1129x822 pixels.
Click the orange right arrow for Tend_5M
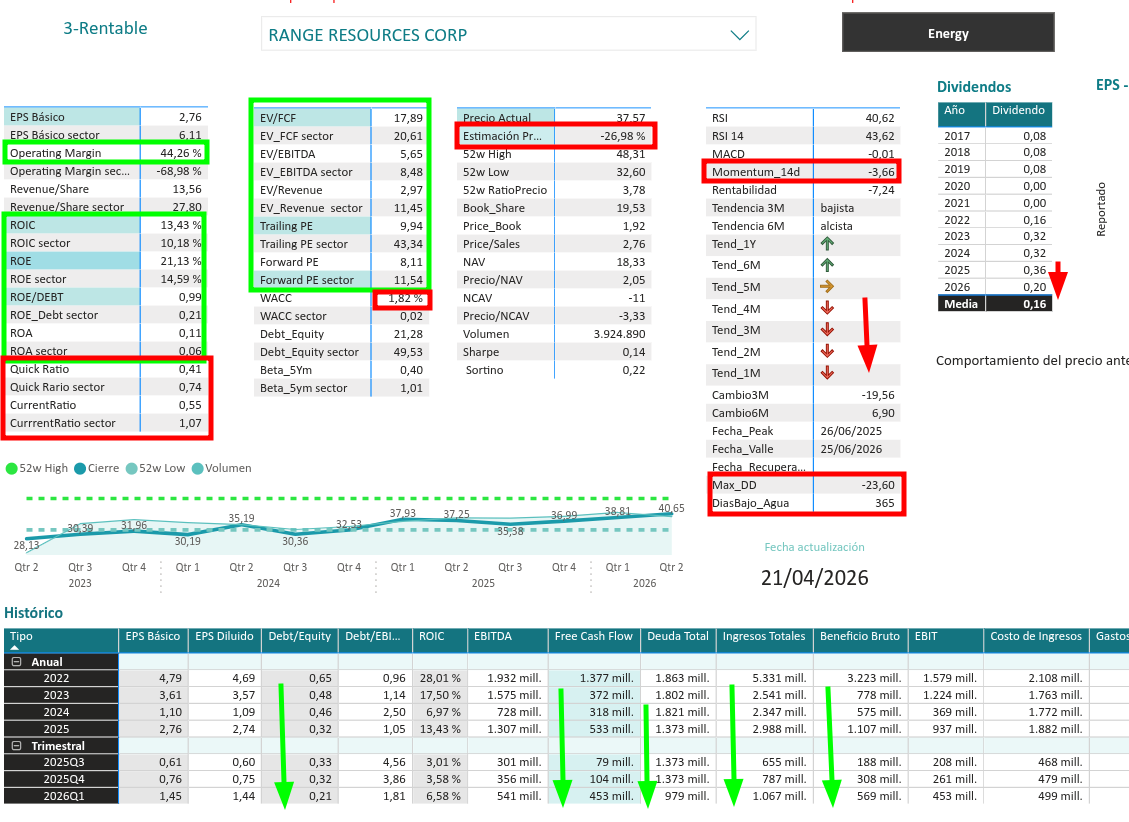click(827, 286)
